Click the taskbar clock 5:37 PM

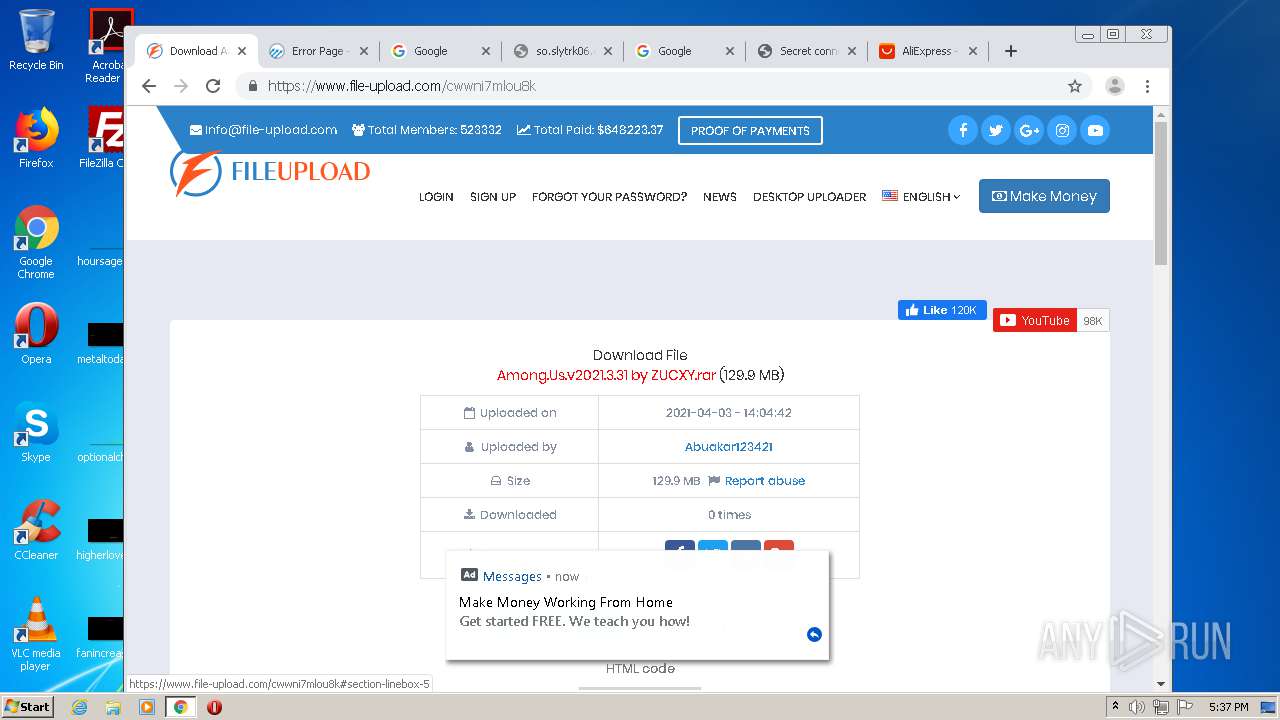click(x=1228, y=707)
